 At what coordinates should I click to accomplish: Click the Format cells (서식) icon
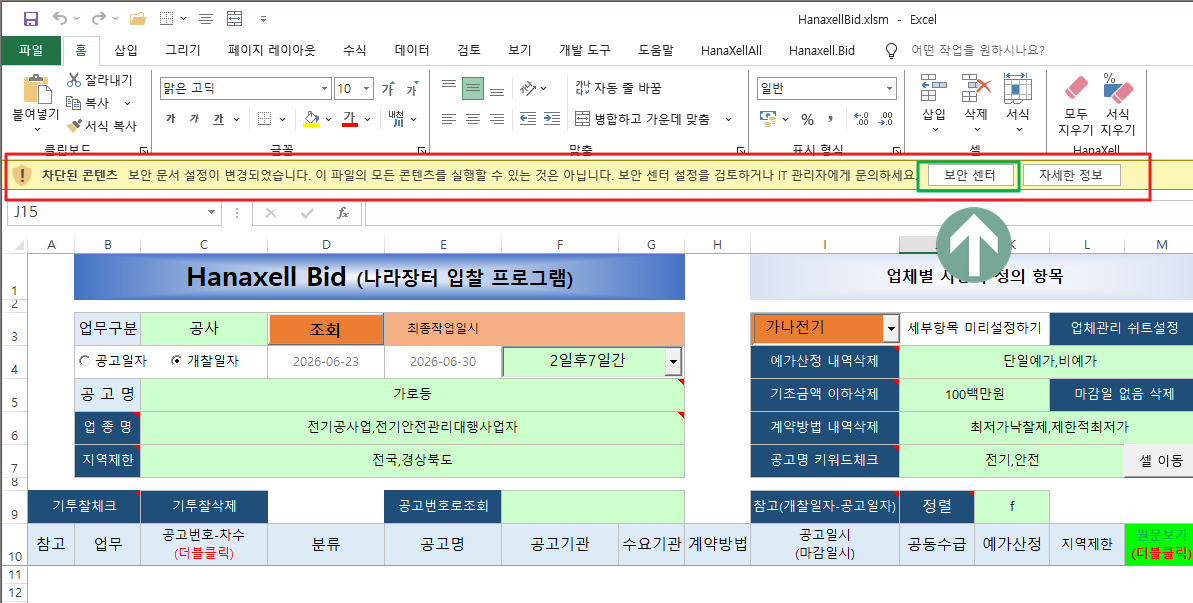point(1017,88)
